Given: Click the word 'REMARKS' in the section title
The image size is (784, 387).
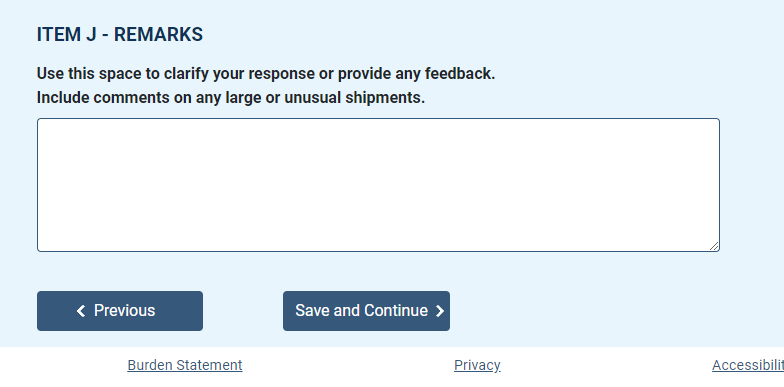Looking at the screenshot, I should tap(158, 34).
